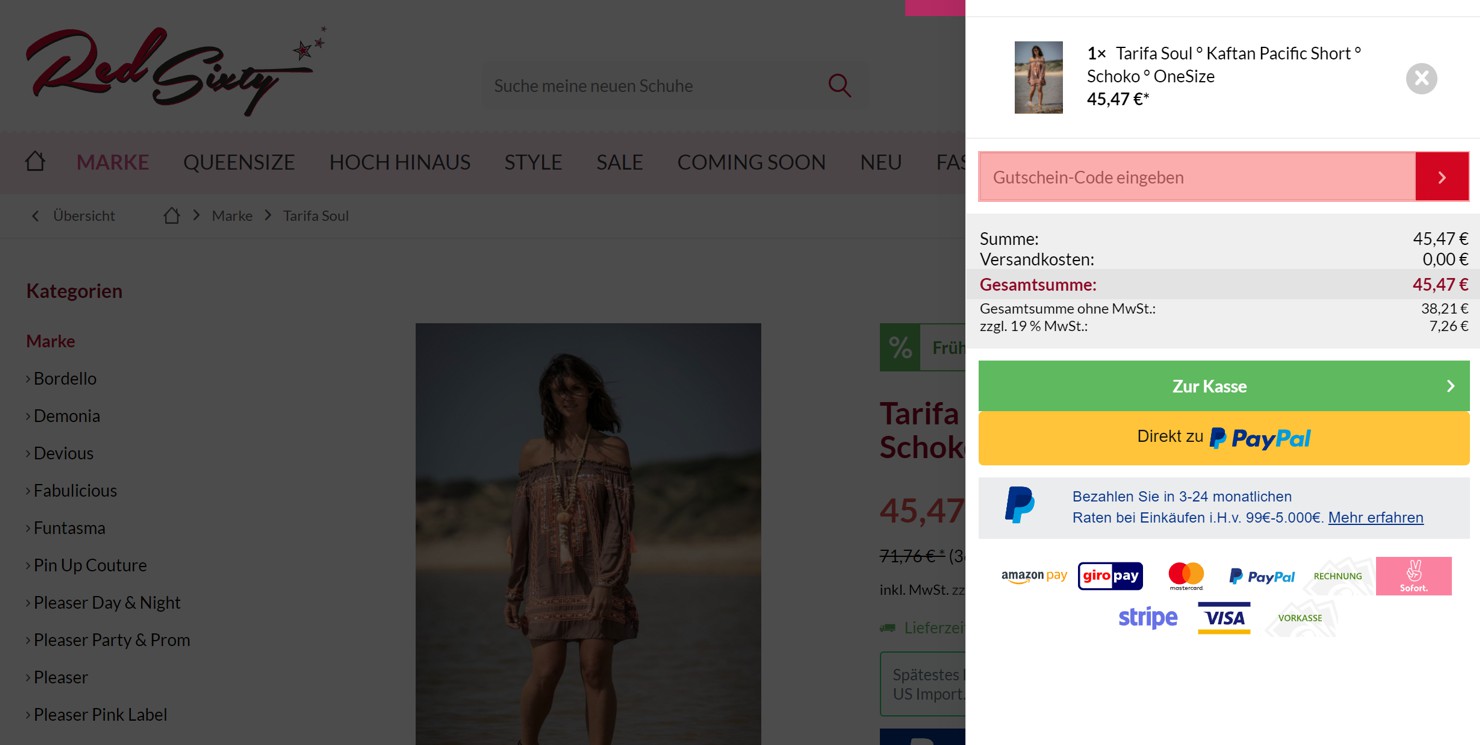Open the HOCH HINAUS menu
The height and width of the screenshot is (745, 1480).
pyautogui.click(x=400, y=162)
